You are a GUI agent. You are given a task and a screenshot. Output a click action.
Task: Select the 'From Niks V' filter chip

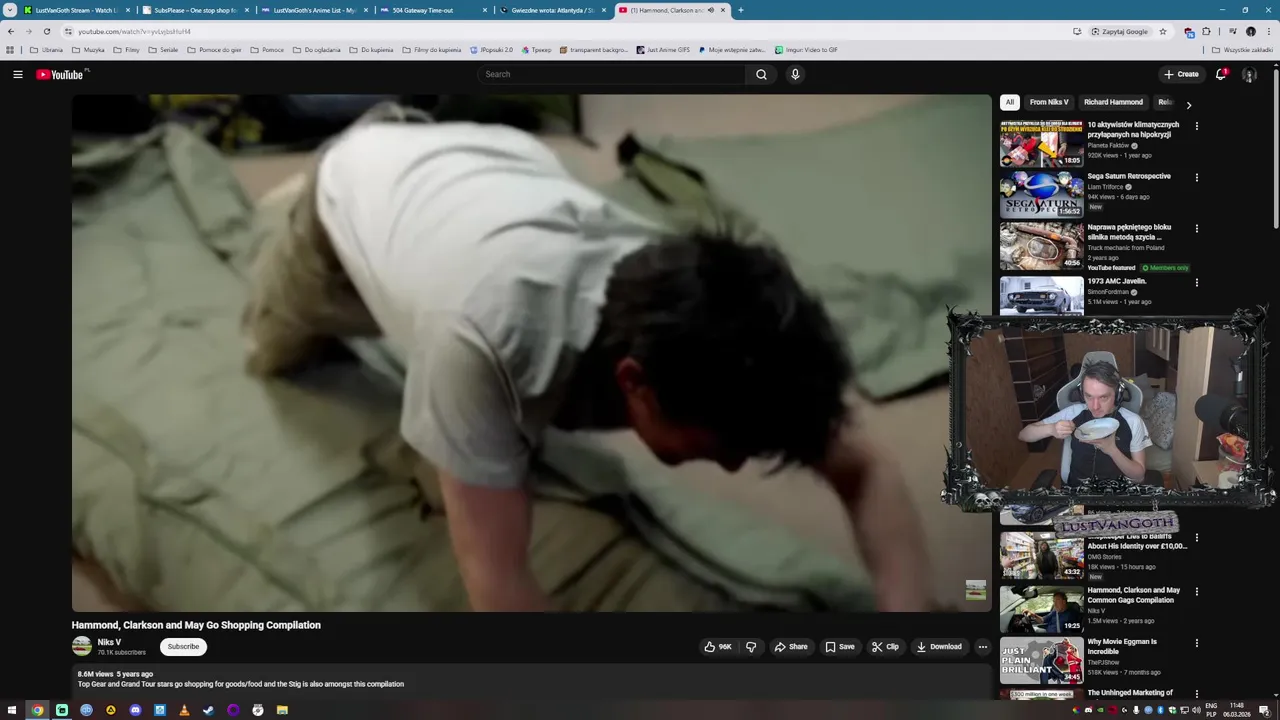(1049, 102)
